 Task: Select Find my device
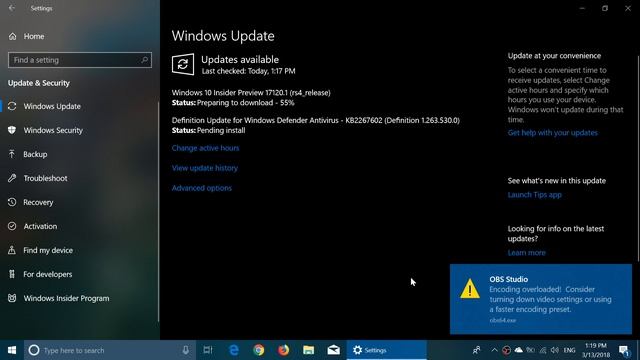click(x=80, y=250)
